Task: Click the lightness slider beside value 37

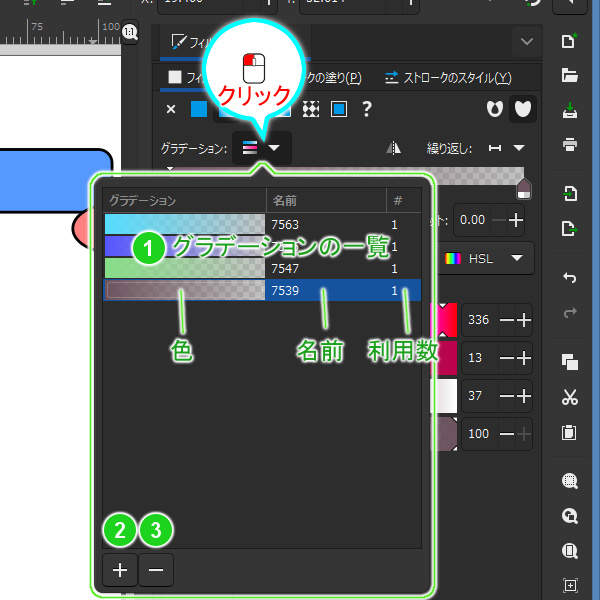Action: point(445,396)
